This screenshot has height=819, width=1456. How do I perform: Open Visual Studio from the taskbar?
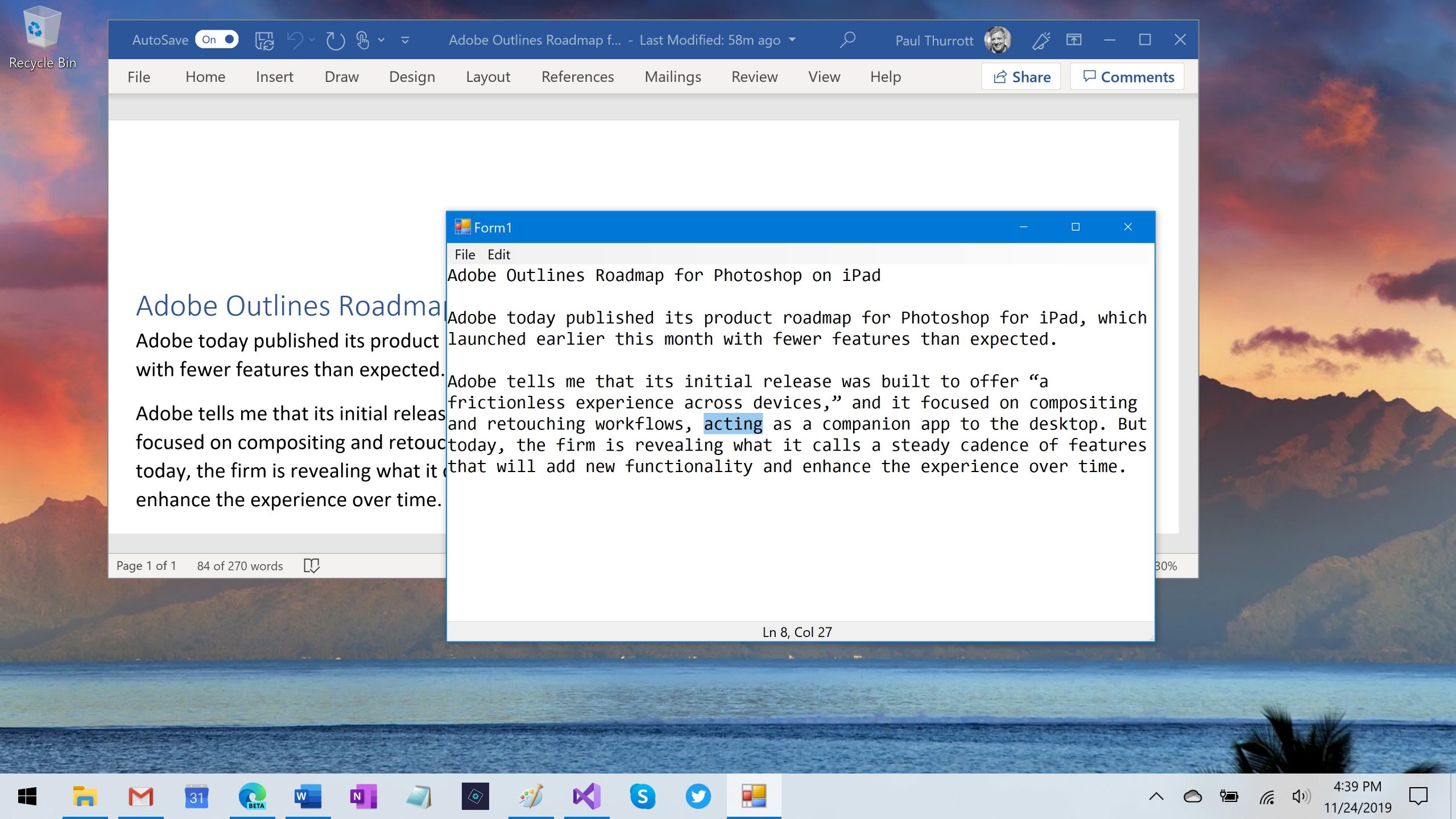click(x=586, y=796)
